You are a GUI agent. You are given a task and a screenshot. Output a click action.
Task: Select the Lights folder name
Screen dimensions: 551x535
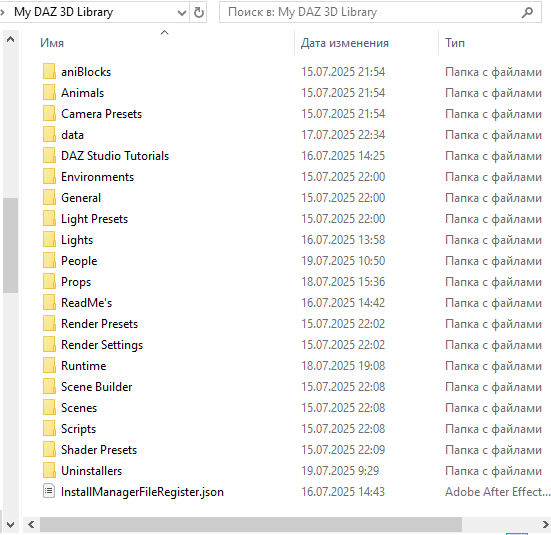click(x=77, y=240)
